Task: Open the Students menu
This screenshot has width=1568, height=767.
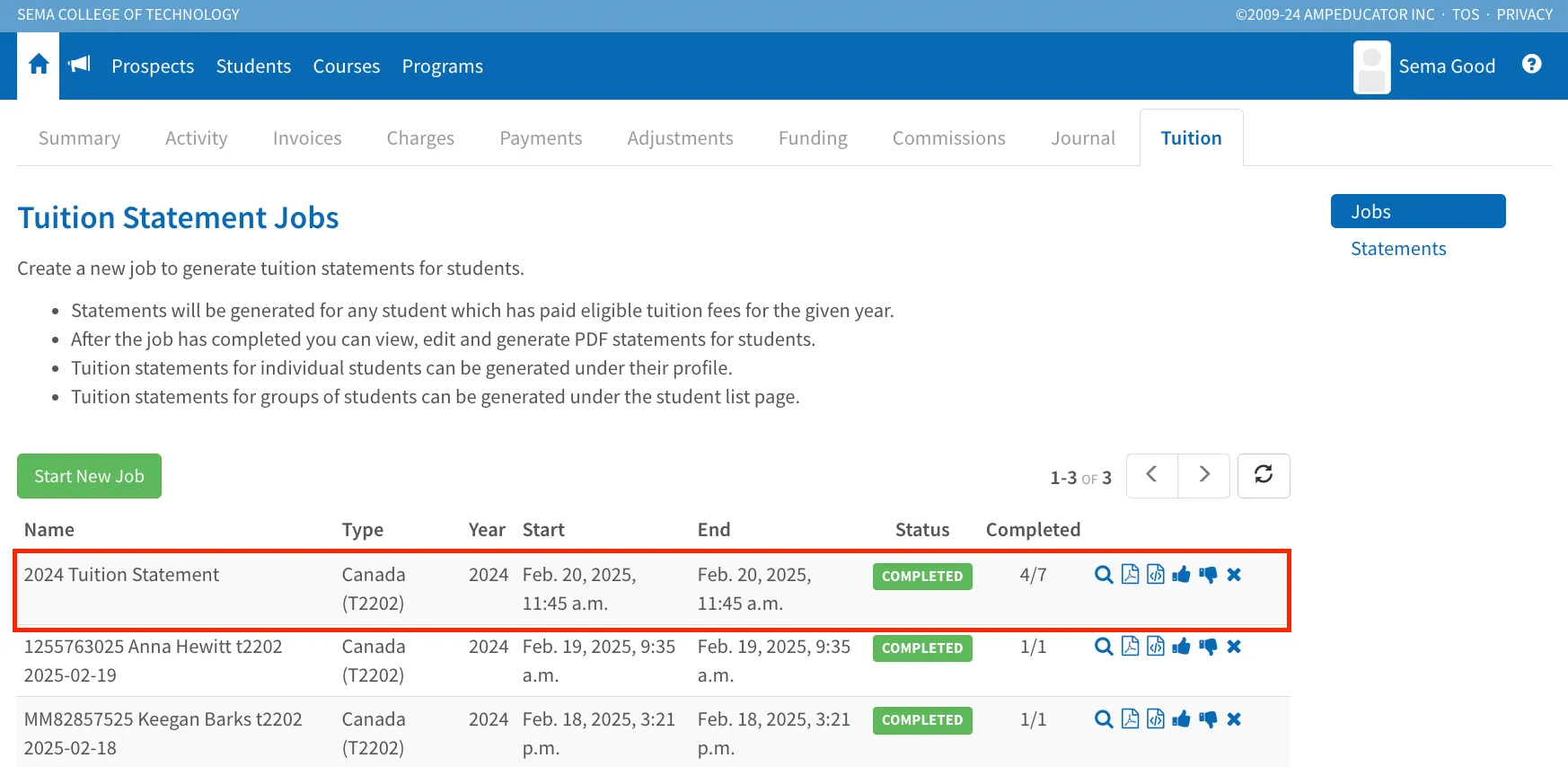Action: 253,66
